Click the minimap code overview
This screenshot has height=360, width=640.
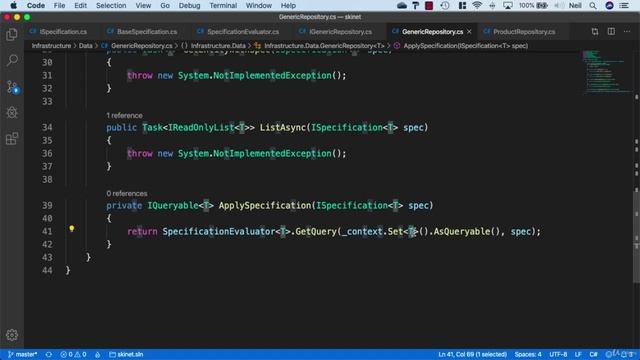click(x=606, y=72)
